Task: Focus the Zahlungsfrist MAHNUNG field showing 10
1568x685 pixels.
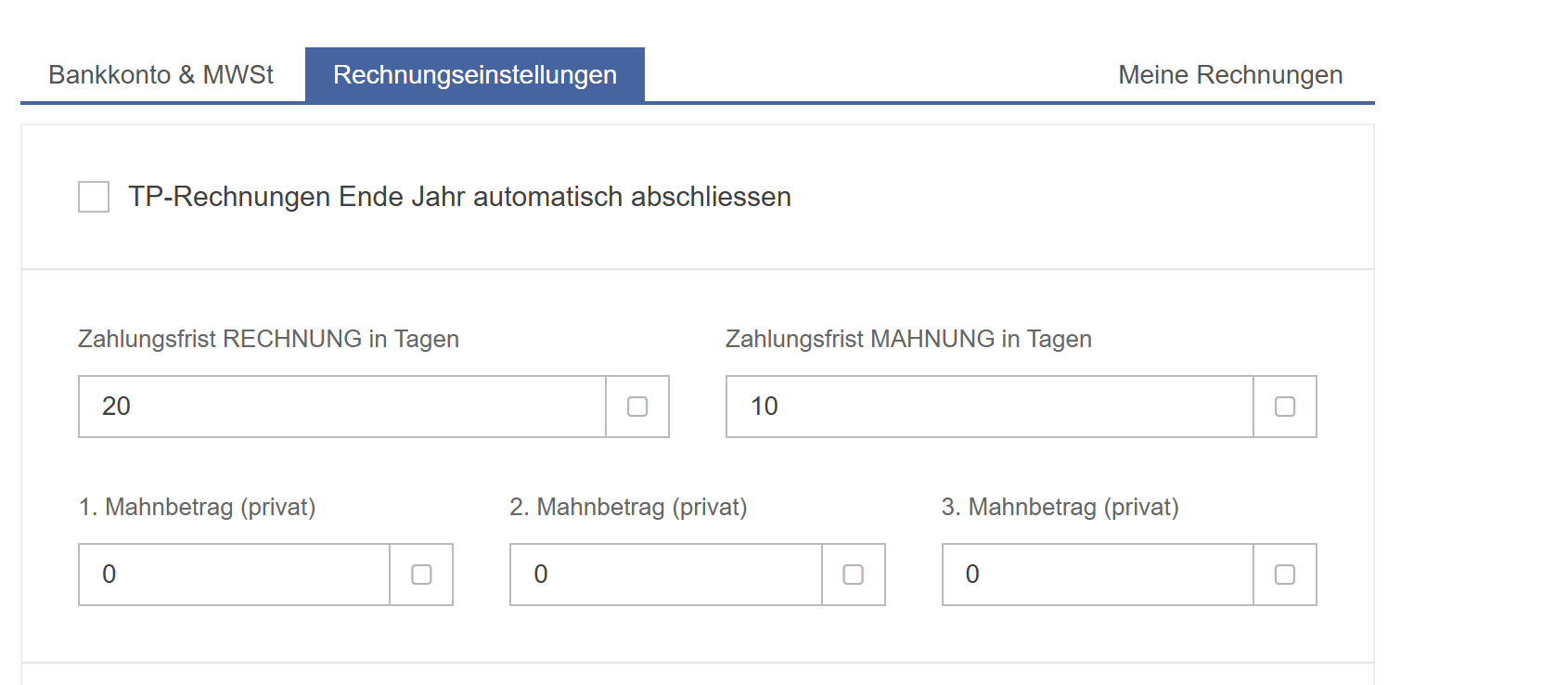Action: 990,407
